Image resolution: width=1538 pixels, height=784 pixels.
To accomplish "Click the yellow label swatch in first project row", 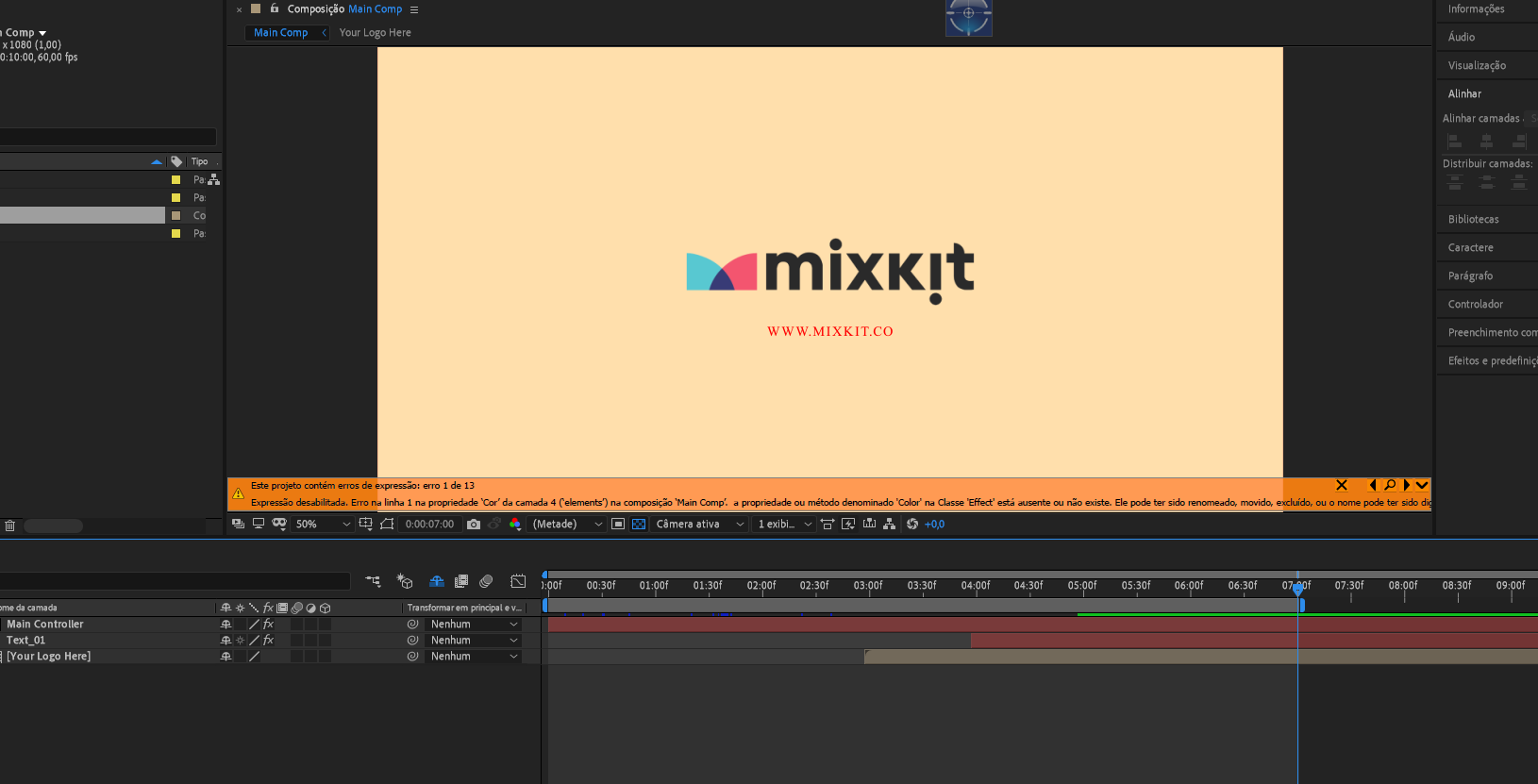I will tap(176, 180).
